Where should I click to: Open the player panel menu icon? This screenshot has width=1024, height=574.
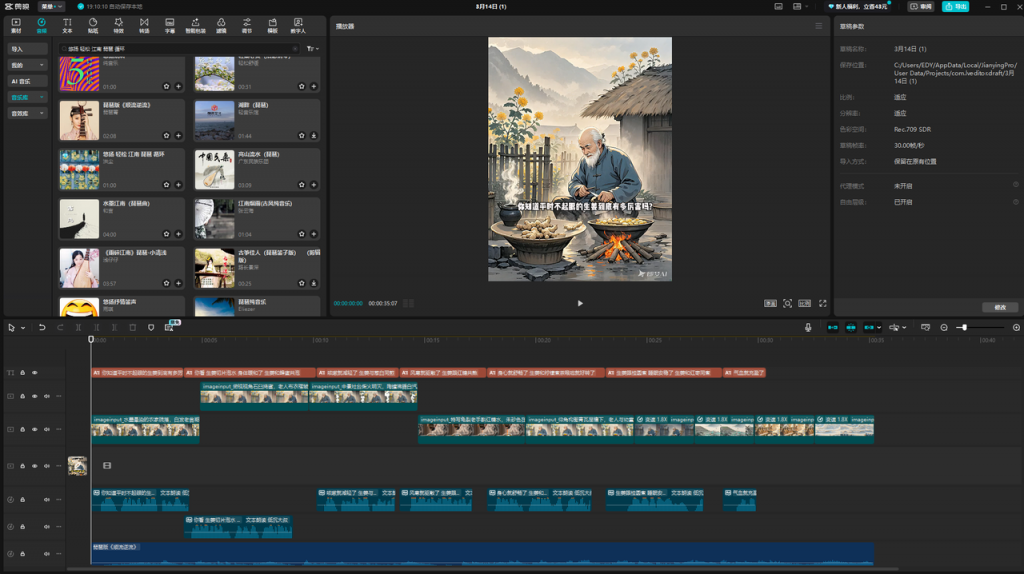818,26
